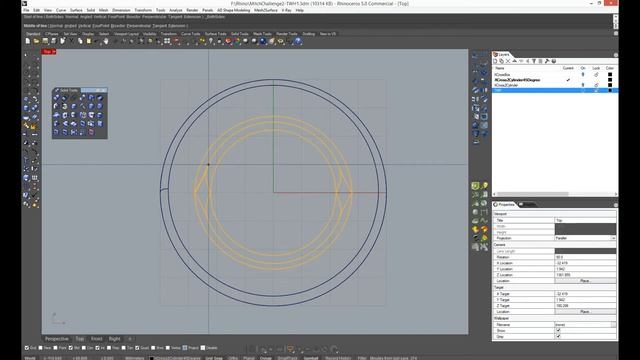The image size is (640, 360).
Task: Click Delete layer X icon in Layers panel
Action: [x=508, y=61]
